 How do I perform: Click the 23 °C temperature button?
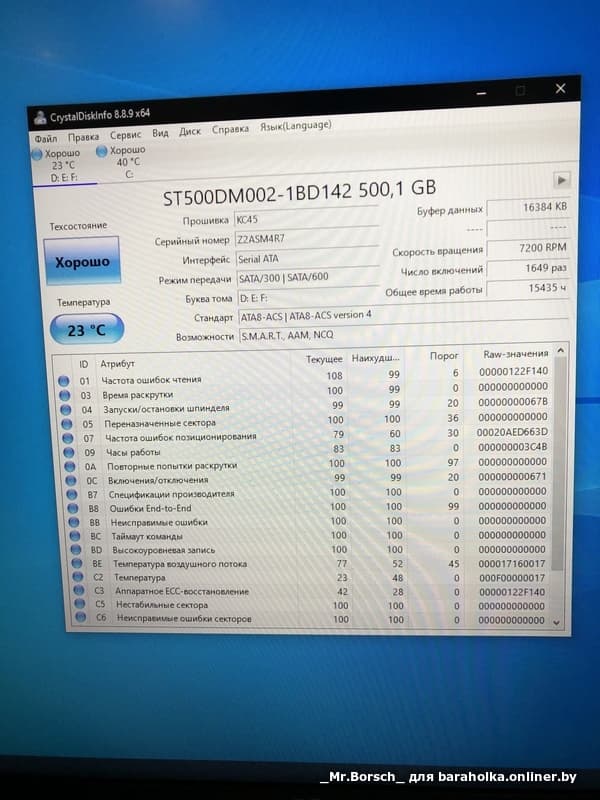pyautogui.click(x=87, y=330)
